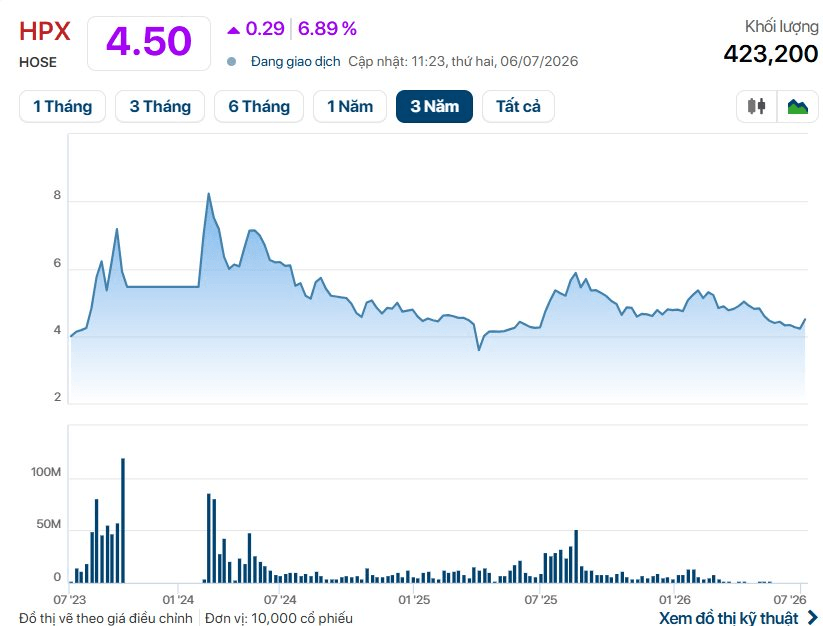Viewport: 823px width, 626px height.
Task: Click the volume spike near 07 '25
Action: tap(576, 556)
